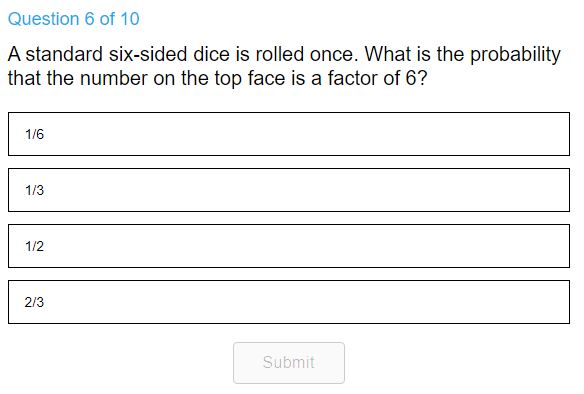Click the '1/2' text label
This screenshot has height=394, width=584.
click(34, 246)
